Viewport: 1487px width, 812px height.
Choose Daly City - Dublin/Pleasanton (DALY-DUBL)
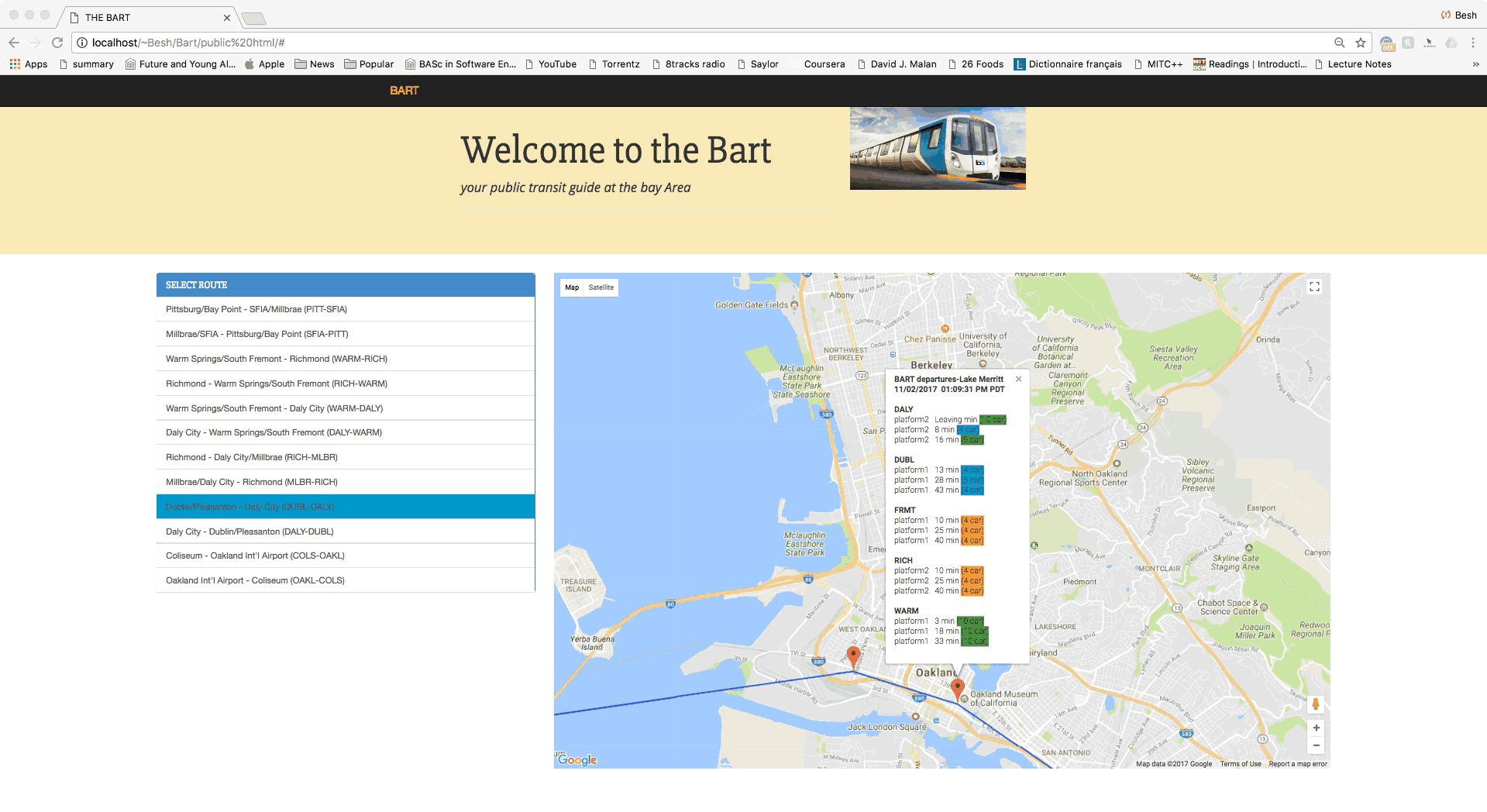346,532
